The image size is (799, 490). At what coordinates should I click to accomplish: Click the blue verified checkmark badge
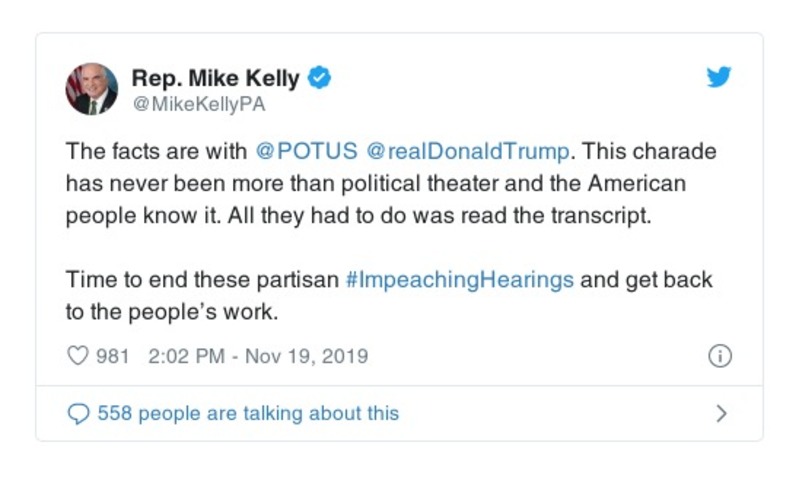pos(319,77)
